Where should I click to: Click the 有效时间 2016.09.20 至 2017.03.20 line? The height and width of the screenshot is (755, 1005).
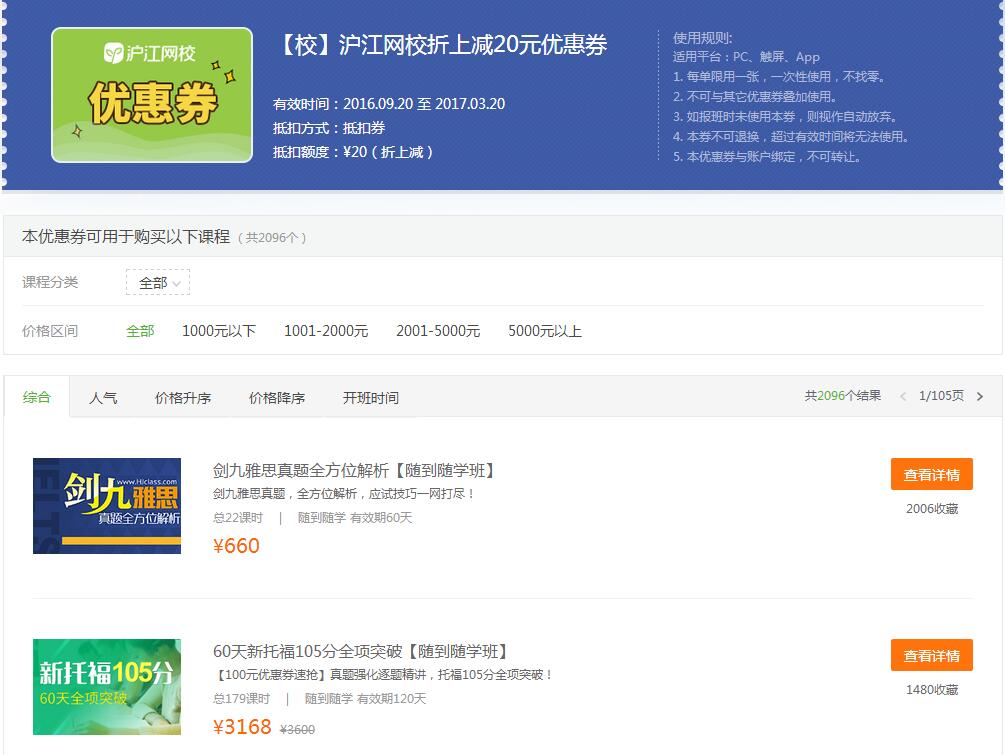pyautogui.click(x=389, y=104)
